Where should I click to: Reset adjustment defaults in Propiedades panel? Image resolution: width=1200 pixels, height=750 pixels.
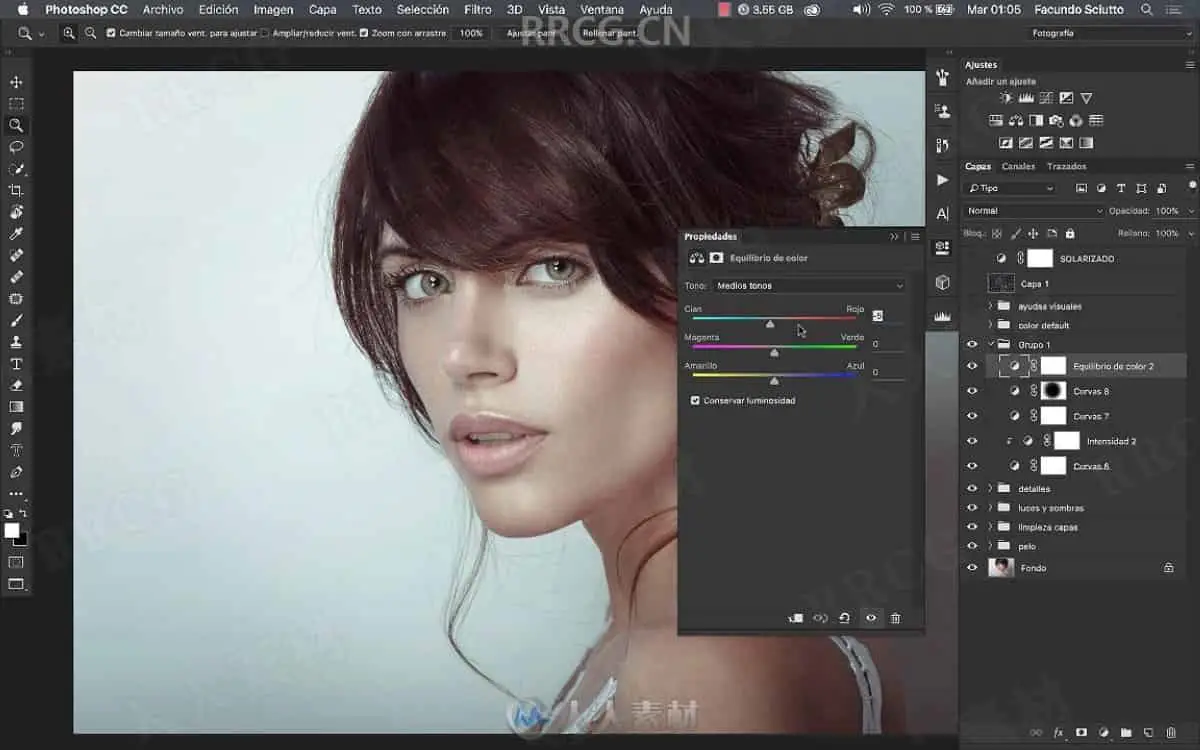[x=845, y=618]
